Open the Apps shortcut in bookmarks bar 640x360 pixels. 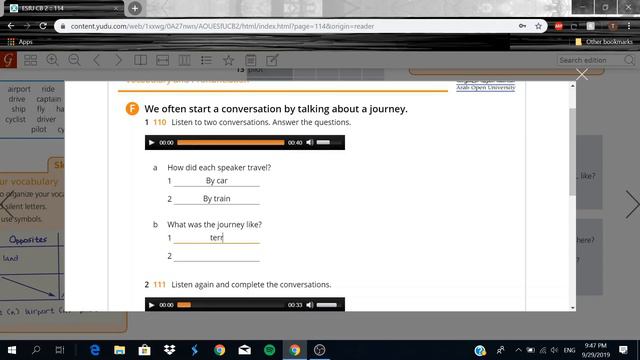(20, 42)
